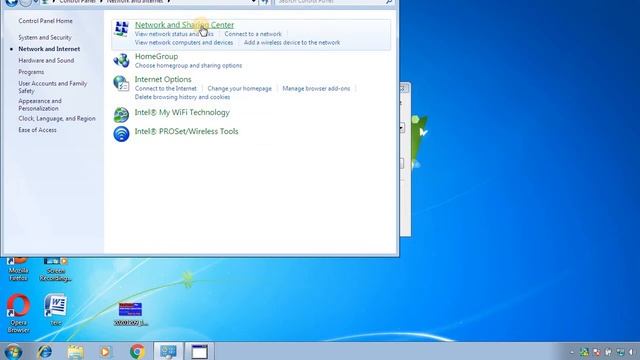Open the address bar history dropdown

(253, 2)
